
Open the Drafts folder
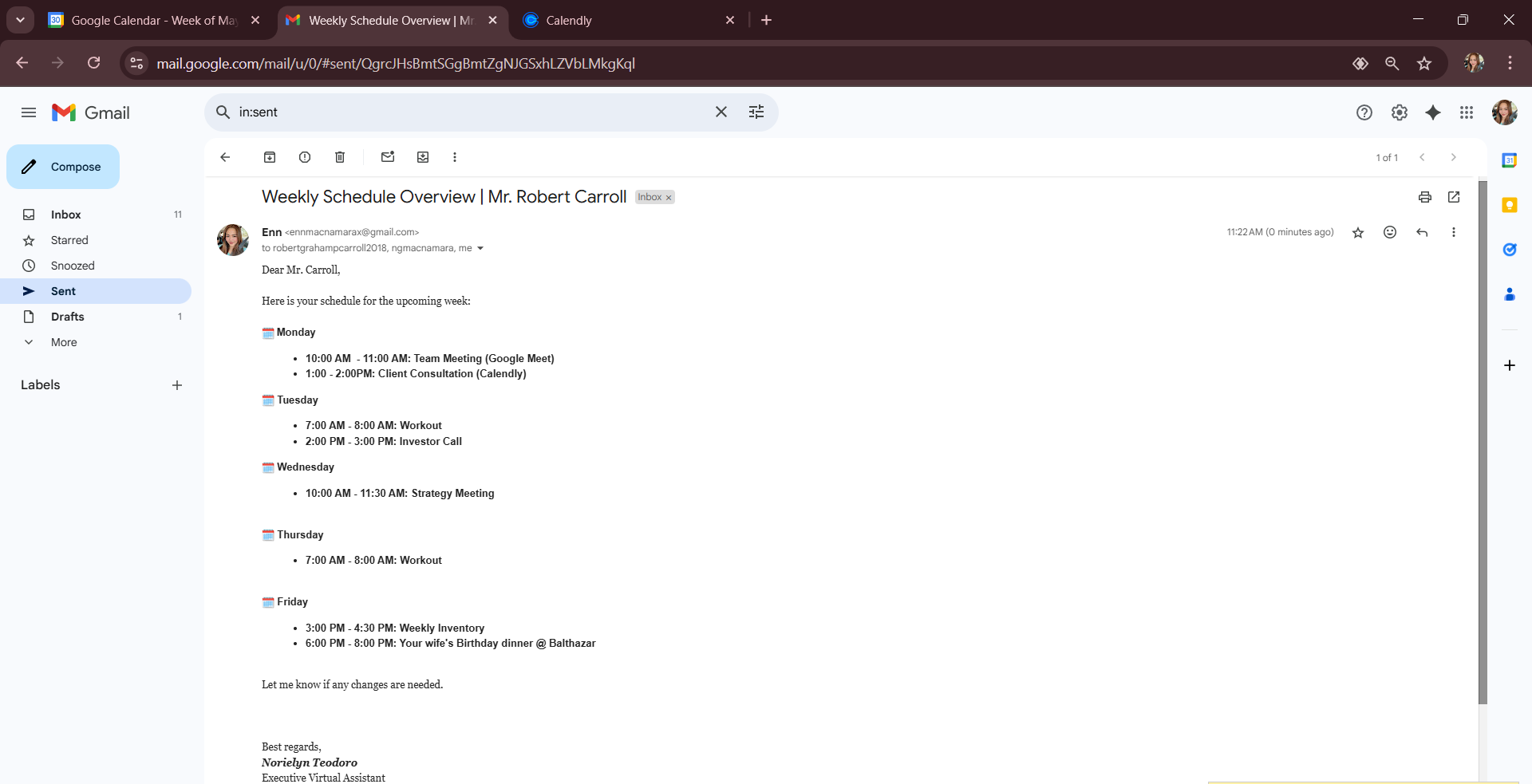[x=96, y=317]
